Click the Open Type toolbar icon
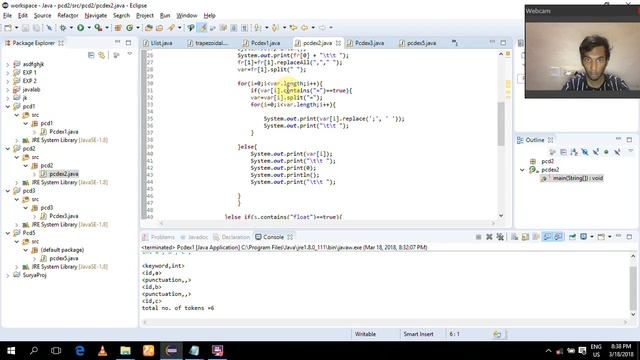 coord(149,28)
